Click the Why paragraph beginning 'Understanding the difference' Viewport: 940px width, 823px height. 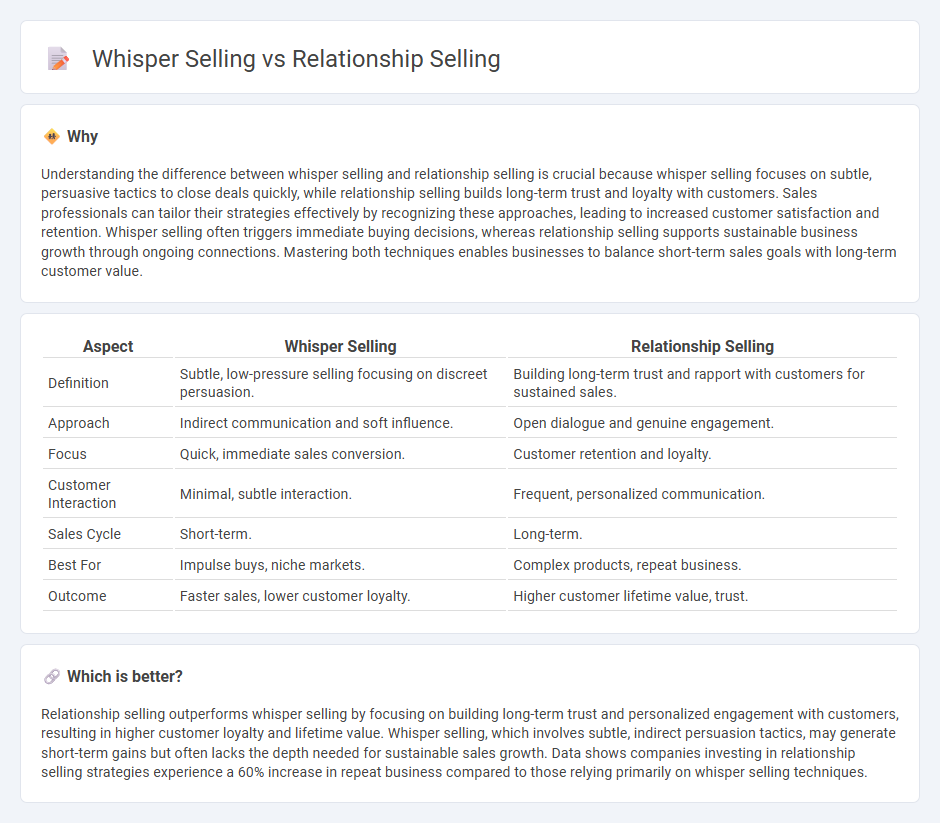[x=469, y=222]
